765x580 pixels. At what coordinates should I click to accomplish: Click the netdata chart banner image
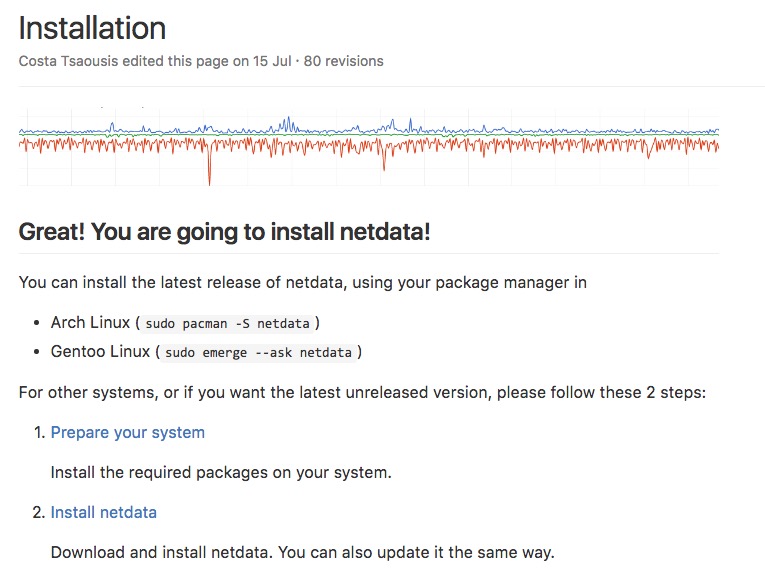click(x=369, y=144)
